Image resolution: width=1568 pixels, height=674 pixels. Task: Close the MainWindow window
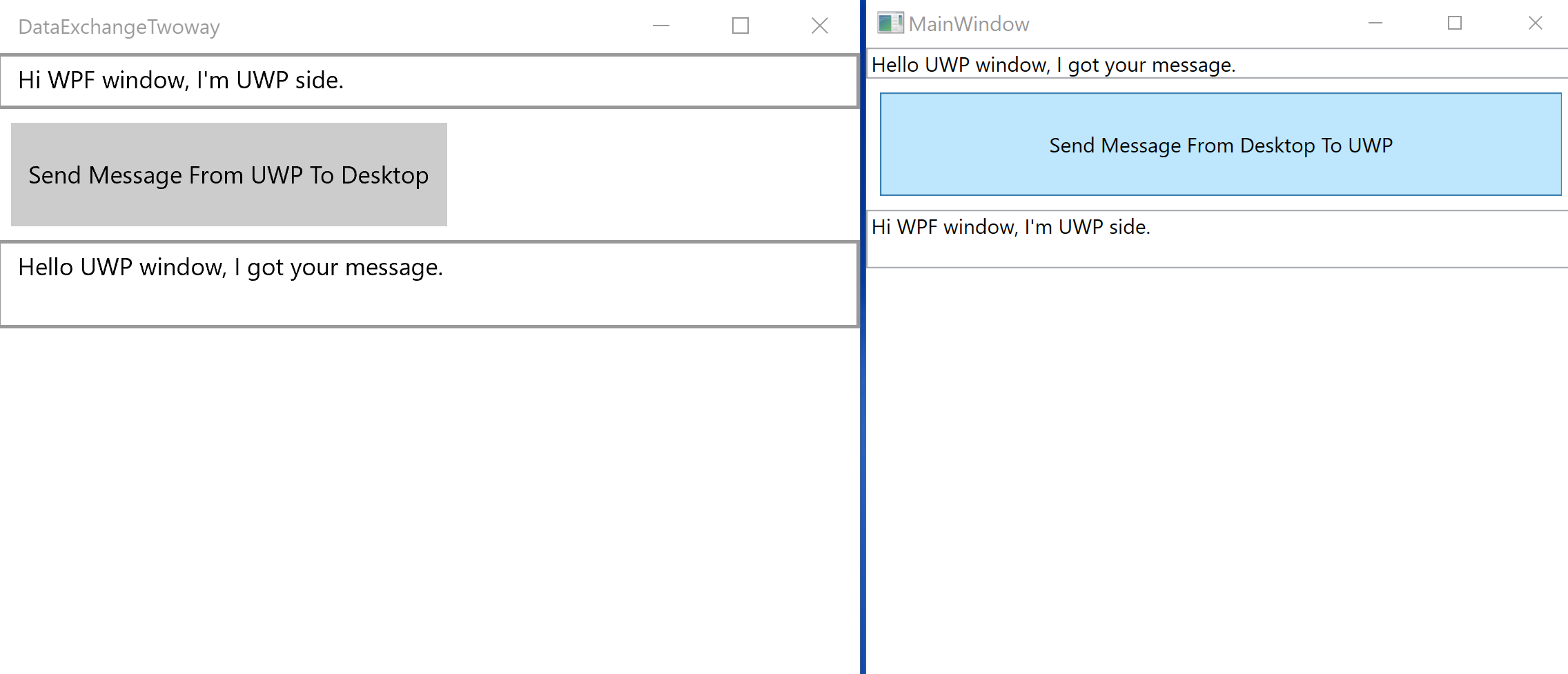coord(1535,23)
